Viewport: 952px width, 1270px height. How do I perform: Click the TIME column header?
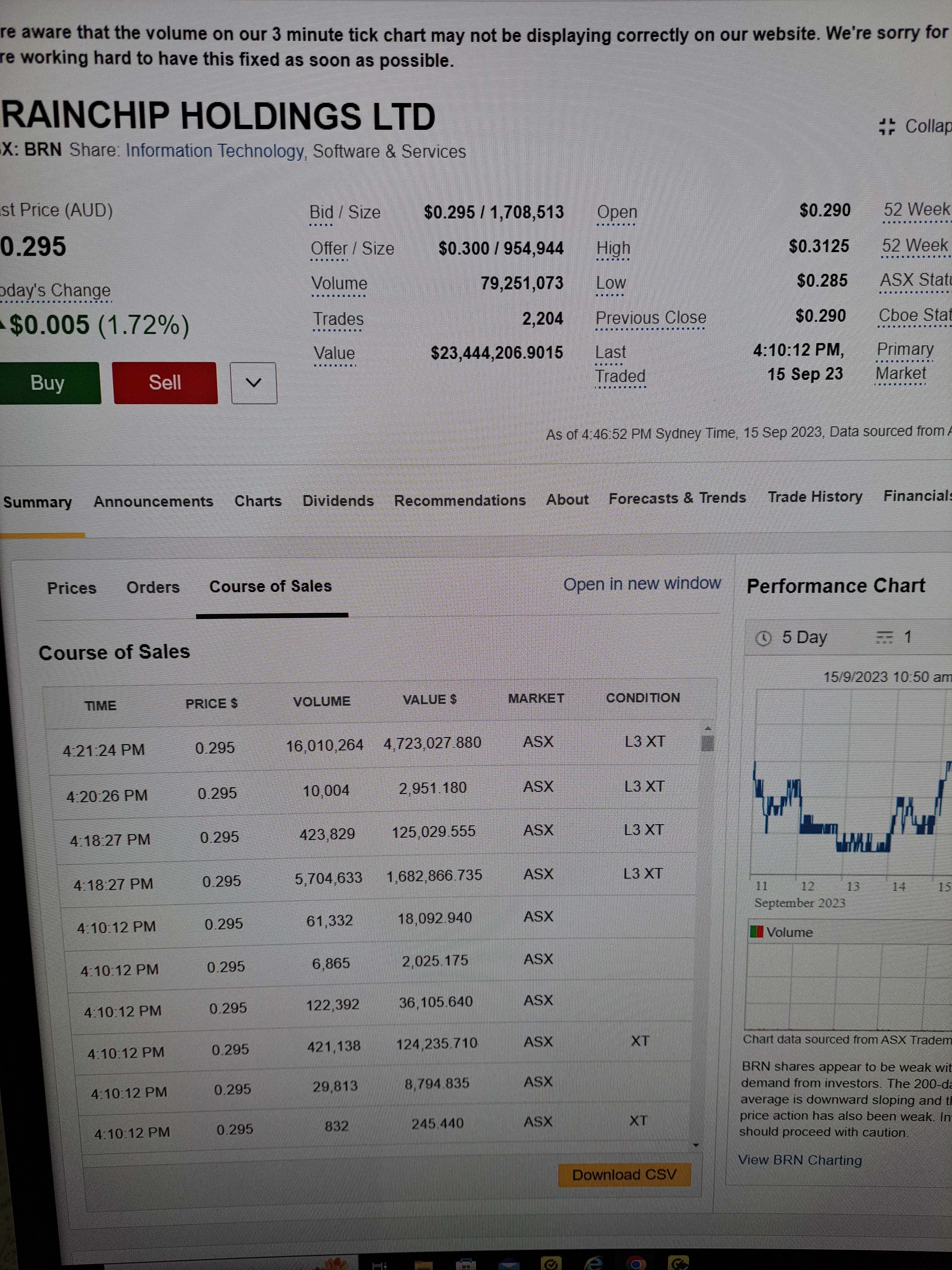tap(100, 706)
